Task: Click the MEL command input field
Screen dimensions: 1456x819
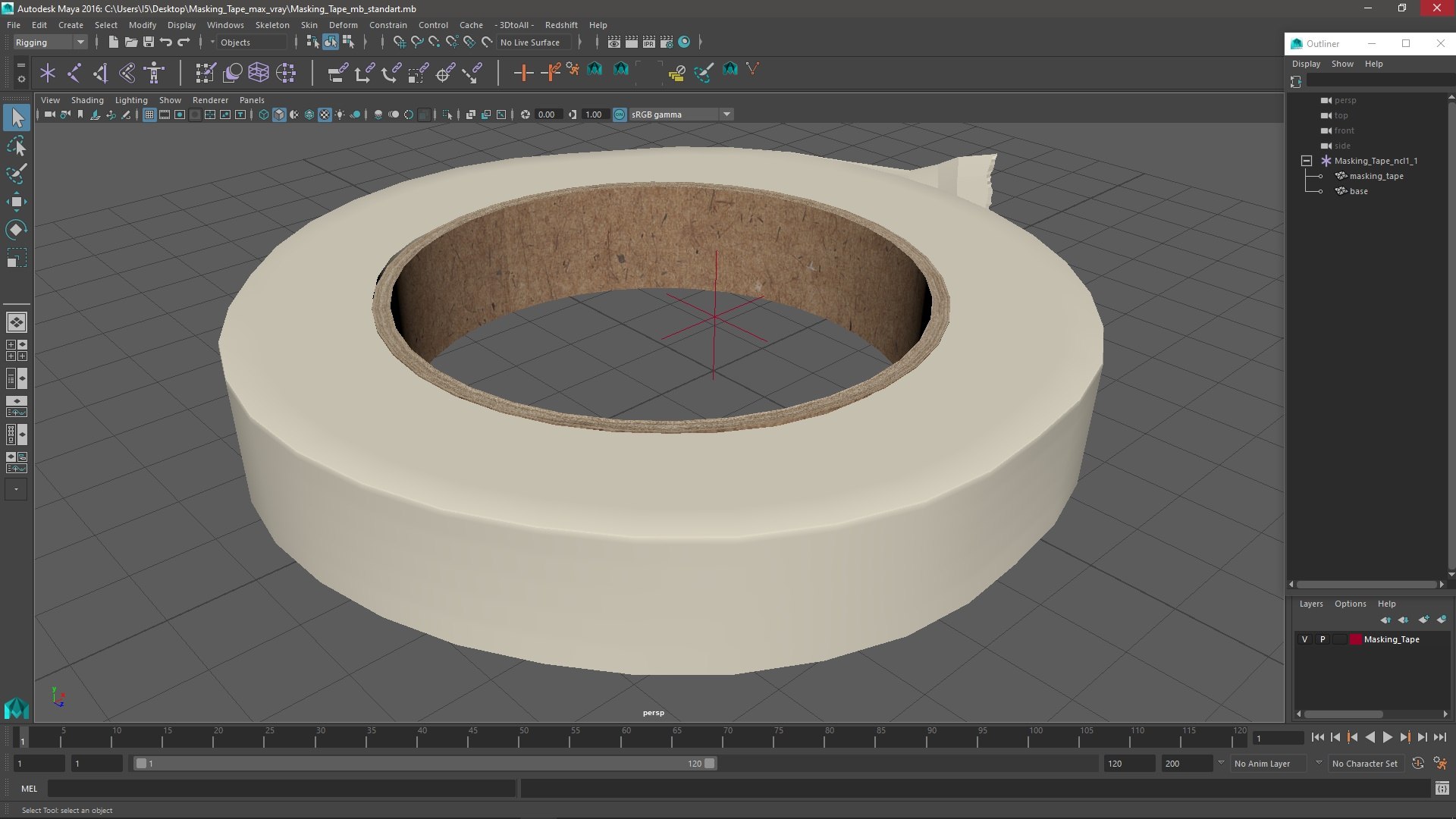Action: click(x=281, y=789)
